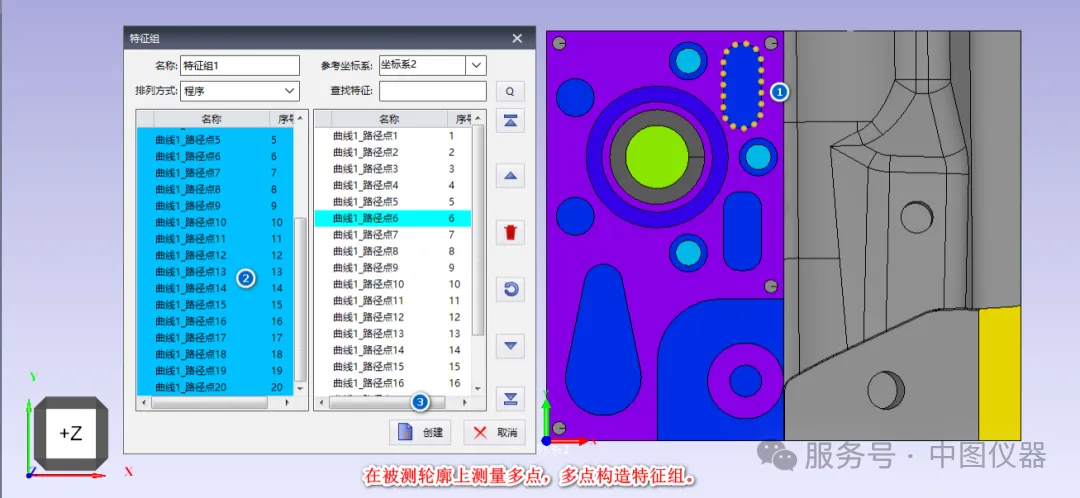1080x498 pixels.
Task: Click the 名称 input field
Action: click(x=240, y=66)
